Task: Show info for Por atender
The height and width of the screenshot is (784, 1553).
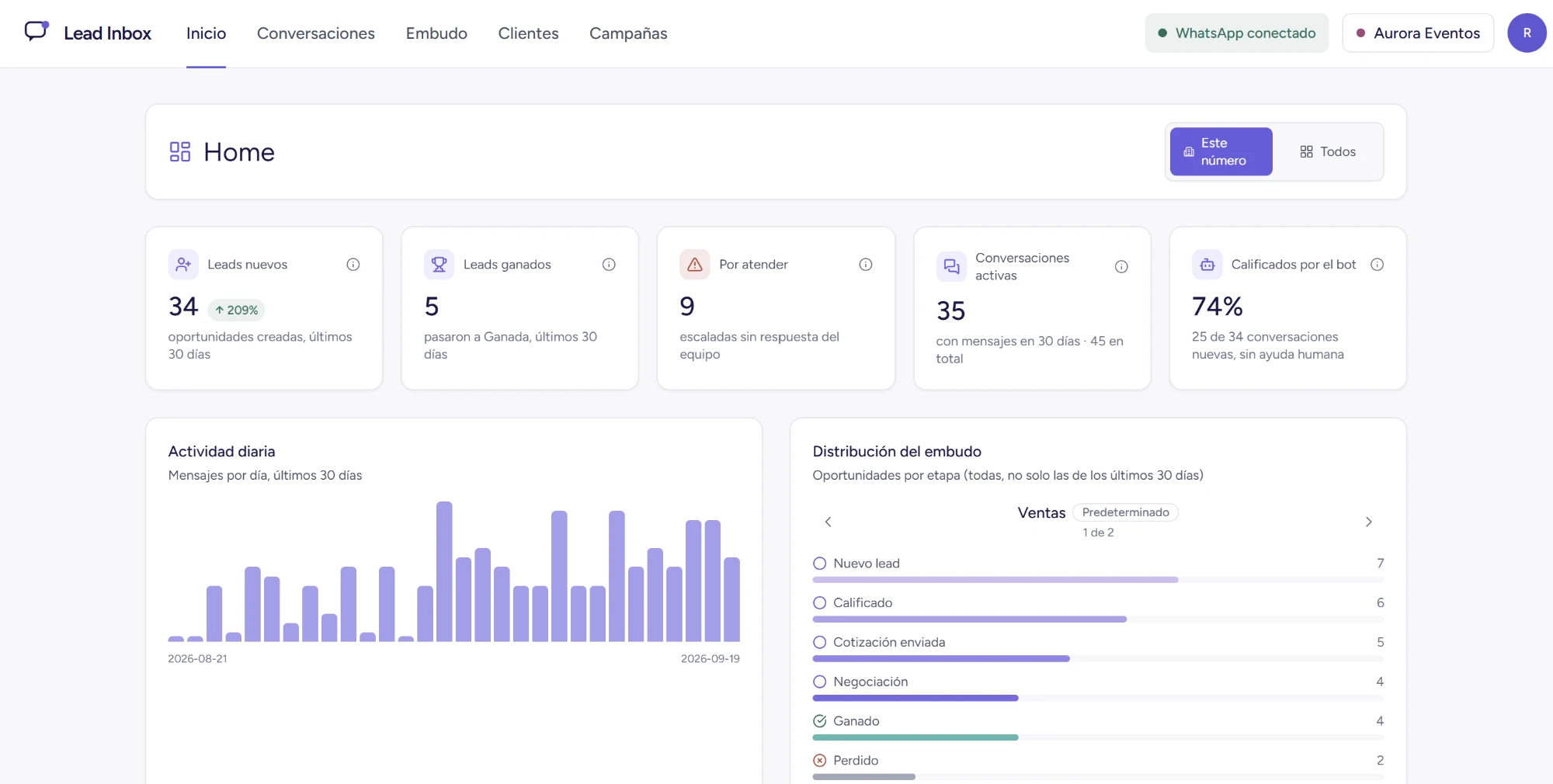Action: tap(865, 265)
